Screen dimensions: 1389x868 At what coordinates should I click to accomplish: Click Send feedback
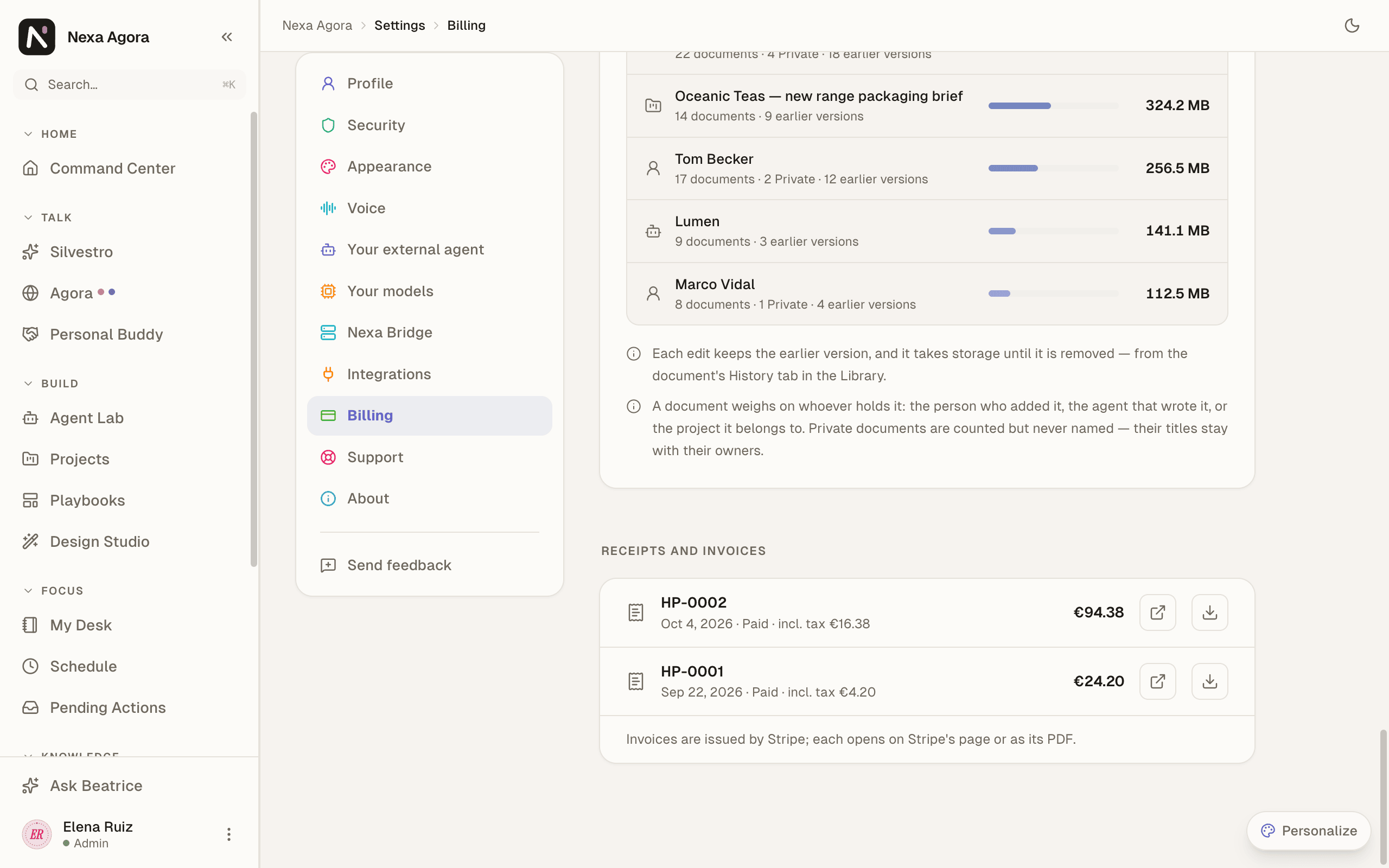(x=429, y=565)
